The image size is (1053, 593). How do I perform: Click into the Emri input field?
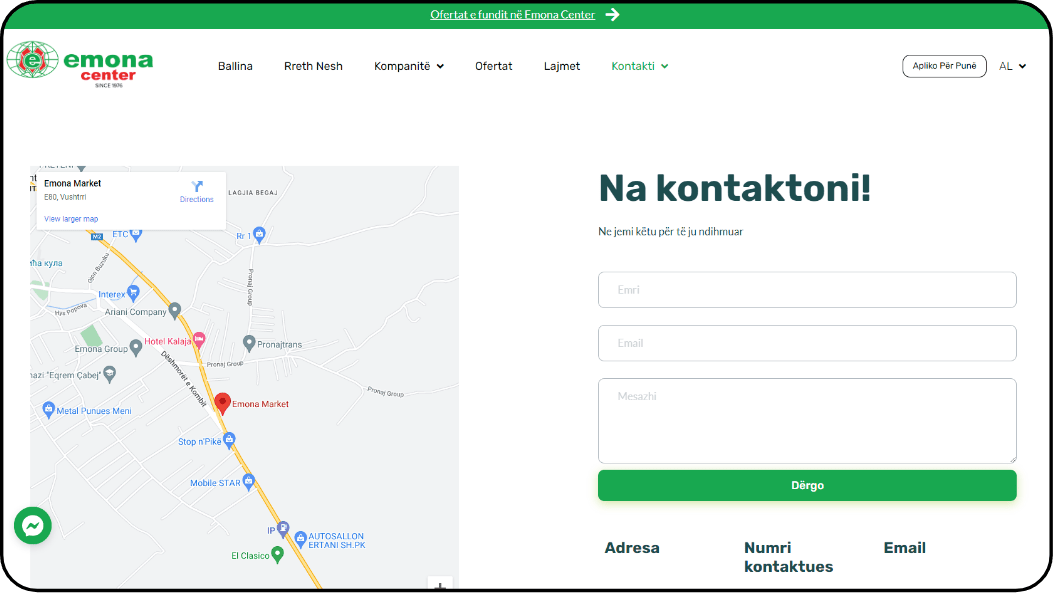806,290
